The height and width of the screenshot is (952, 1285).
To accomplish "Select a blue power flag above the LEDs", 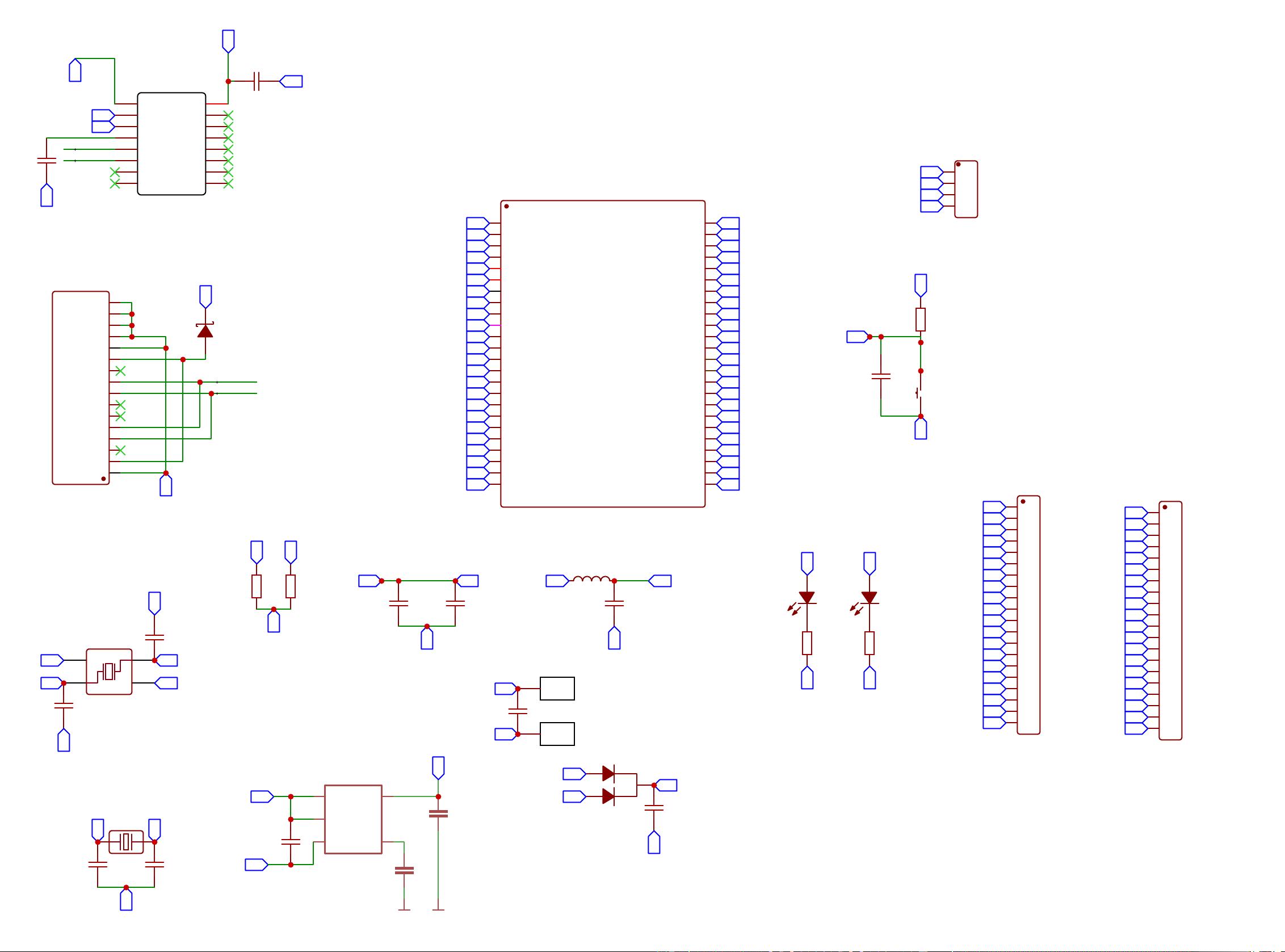I will pyautogui.click(x=807, y=562).
